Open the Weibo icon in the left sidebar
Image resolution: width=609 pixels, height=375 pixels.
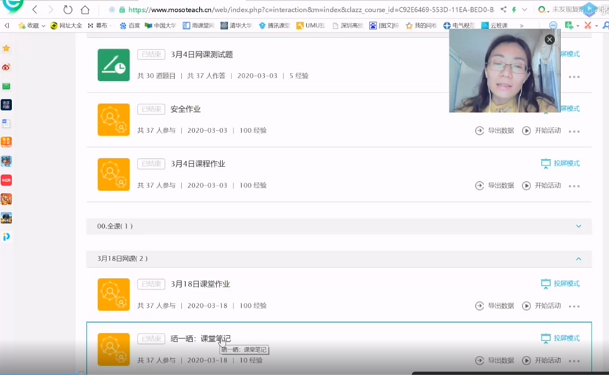pos(6,67)
